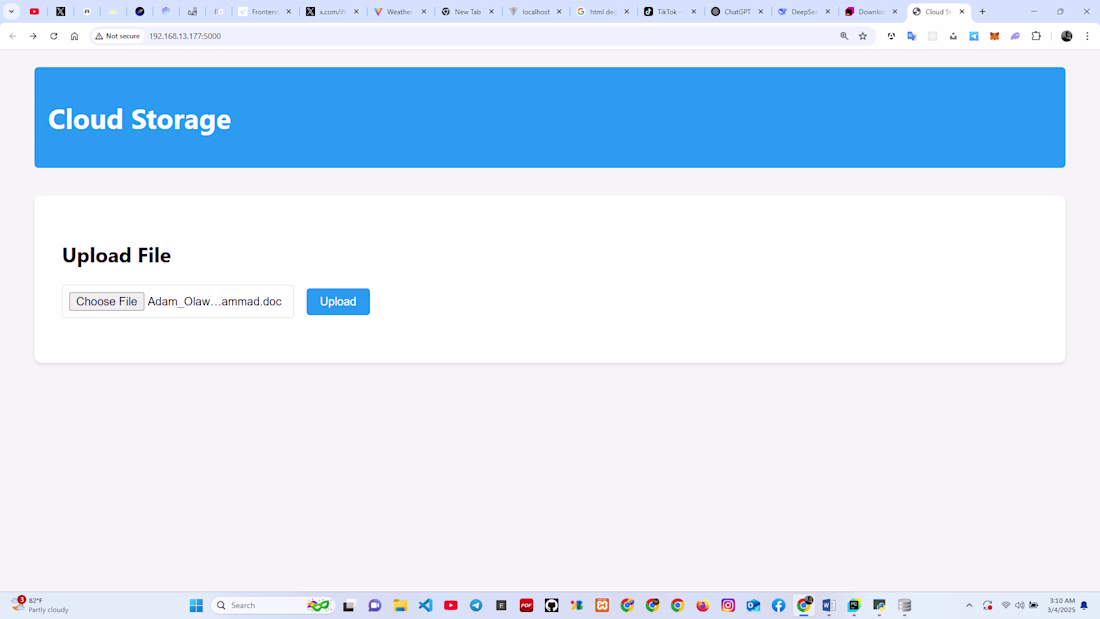Open Telegram from the taskbar
The image size is (1100, 619).
coord(476,605)
